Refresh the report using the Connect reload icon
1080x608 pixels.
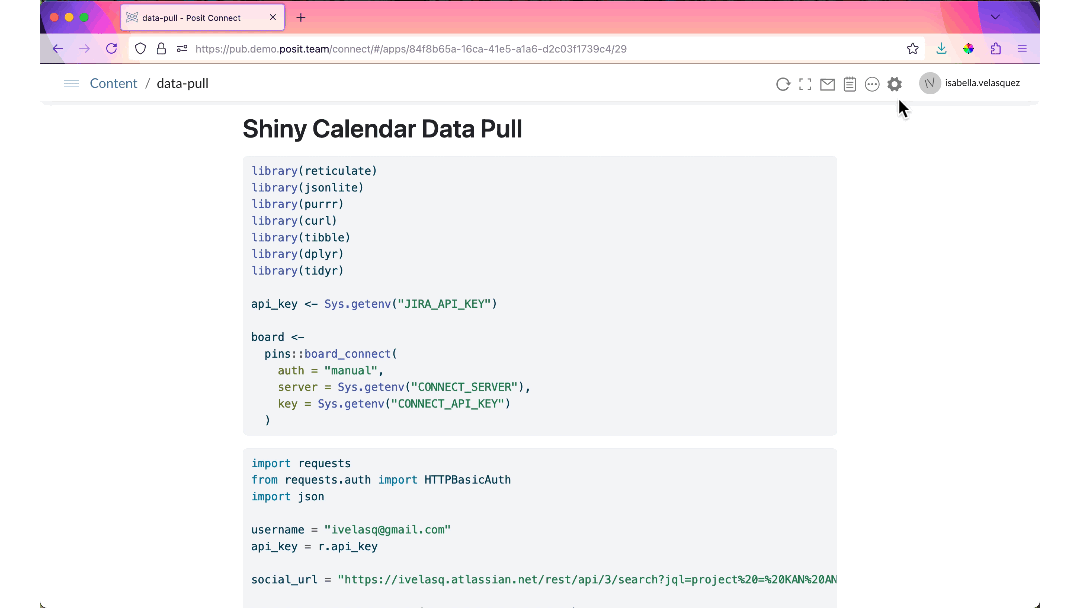click(783, 84)
